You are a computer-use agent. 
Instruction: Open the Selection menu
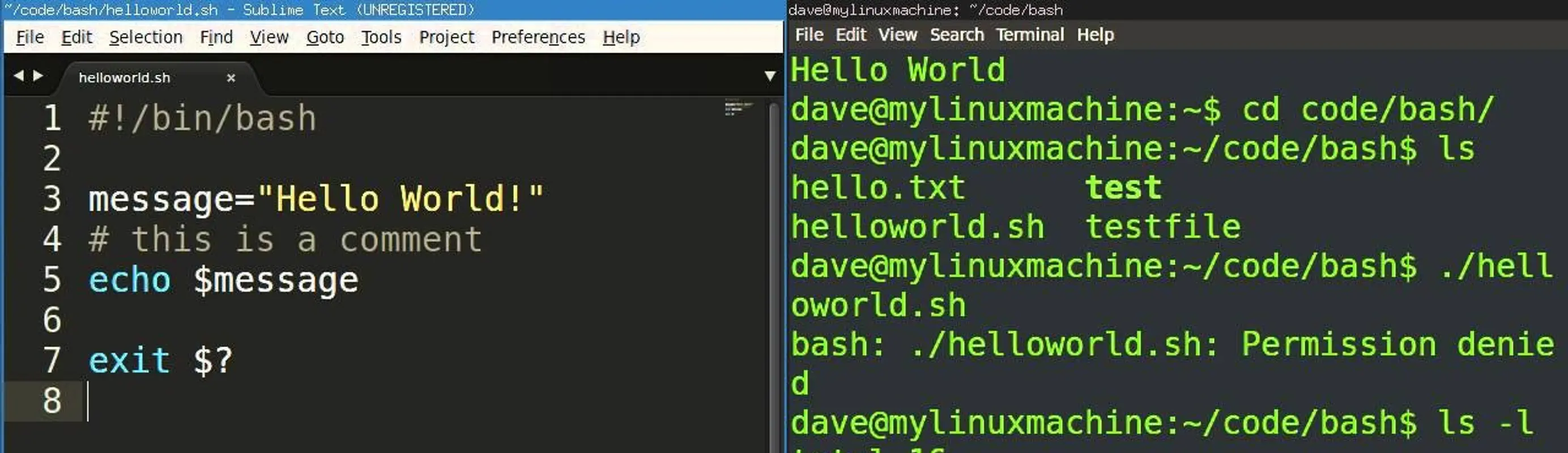pyautogui.click(x=146, y=37)
